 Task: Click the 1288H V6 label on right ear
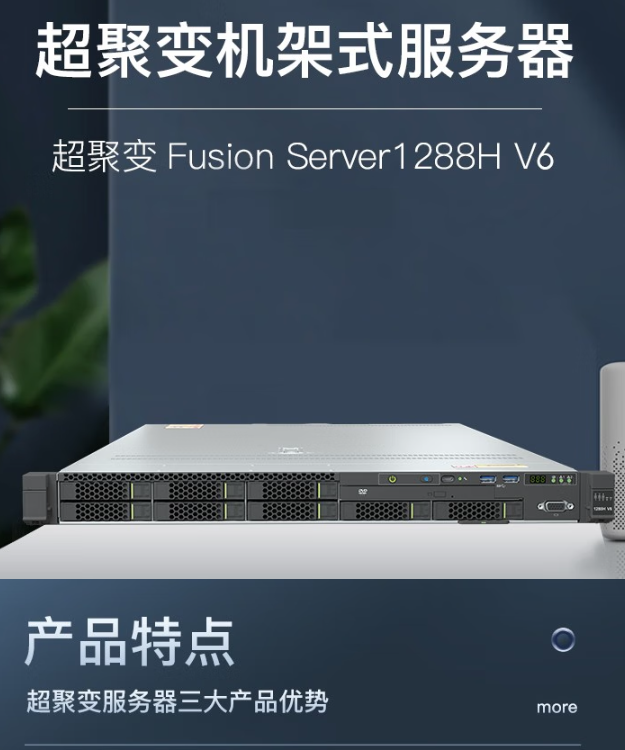602,509
